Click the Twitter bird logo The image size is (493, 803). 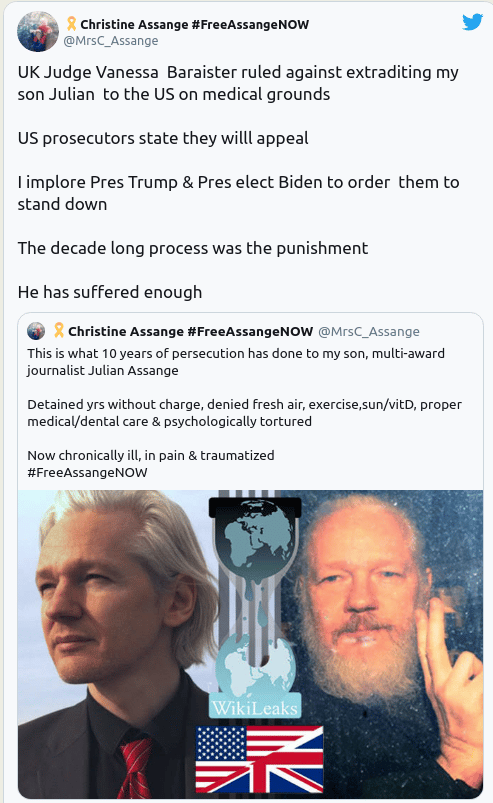472,22
